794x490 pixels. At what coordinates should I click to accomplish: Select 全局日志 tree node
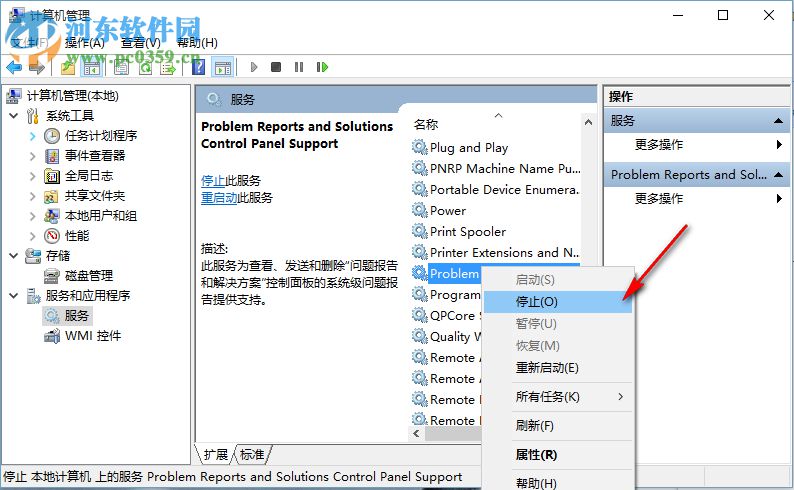point(89,176)
